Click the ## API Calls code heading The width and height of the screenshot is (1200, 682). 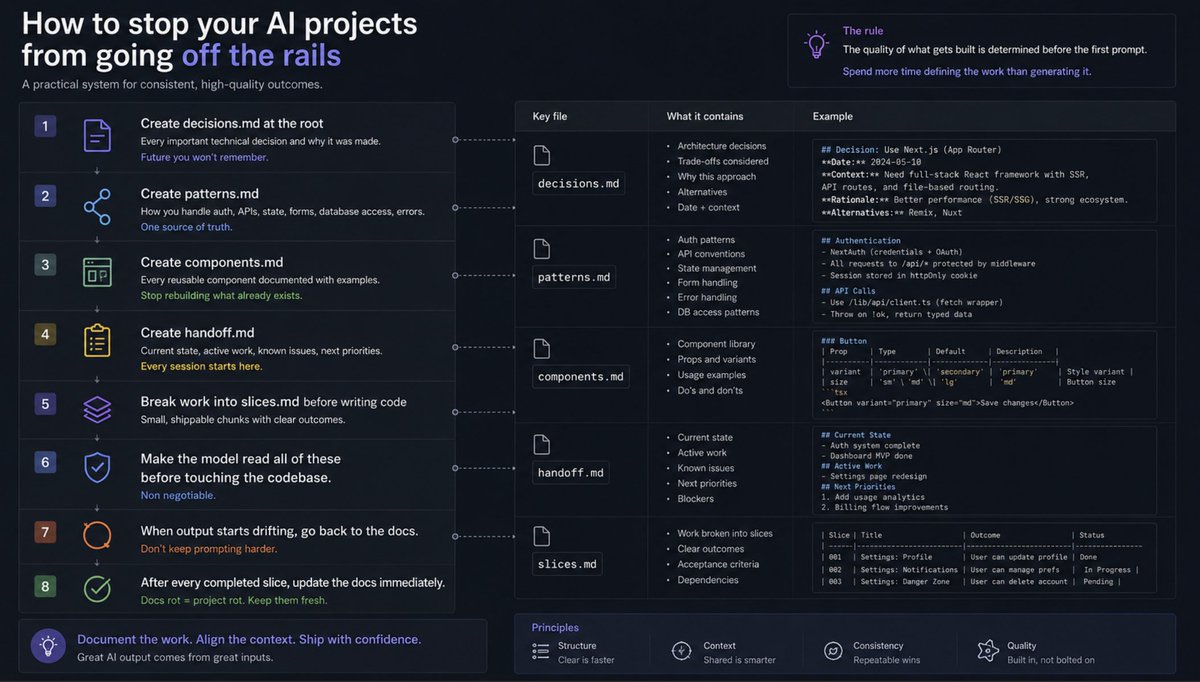coord(848,291)
